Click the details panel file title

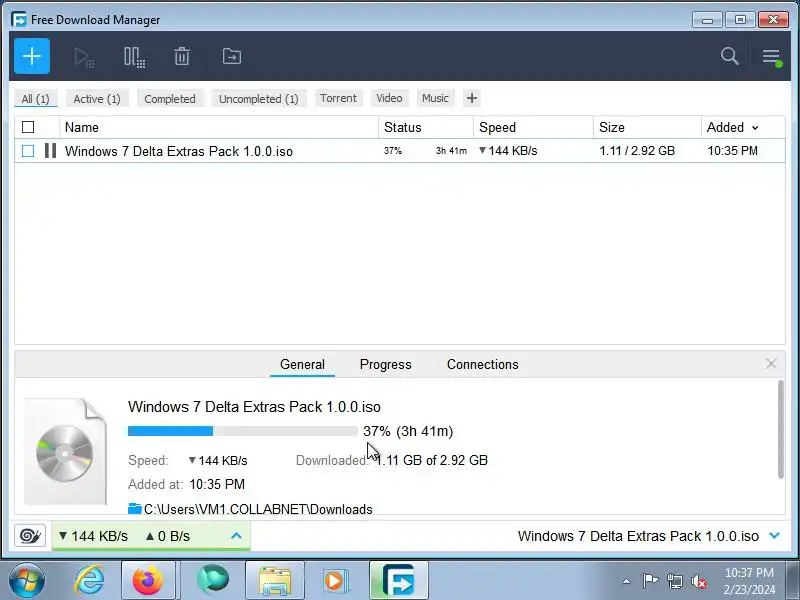tap(254, 407)
